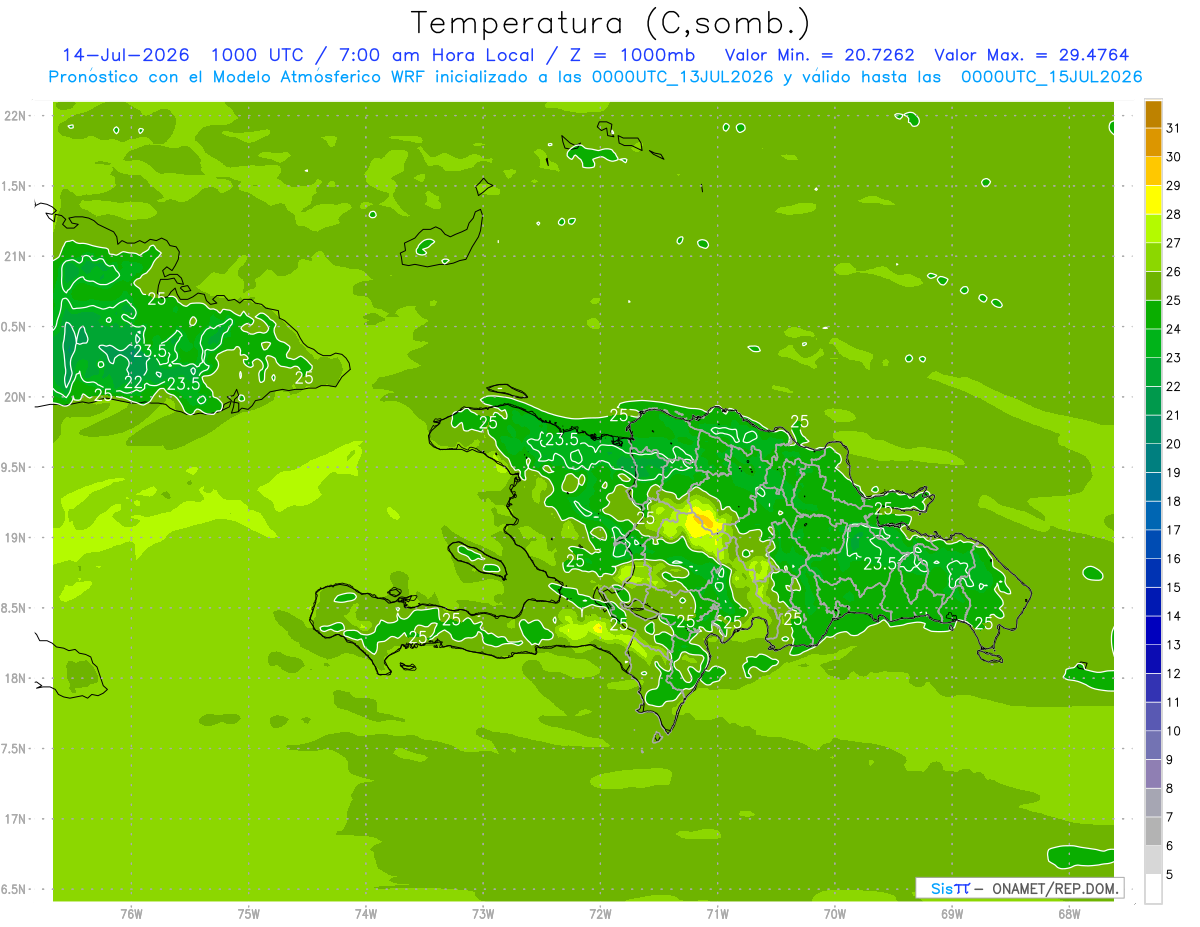Click the "ONAMET/REP.DOM." credit label
The image size is (1200, 927).
(x=1055, y=888)
